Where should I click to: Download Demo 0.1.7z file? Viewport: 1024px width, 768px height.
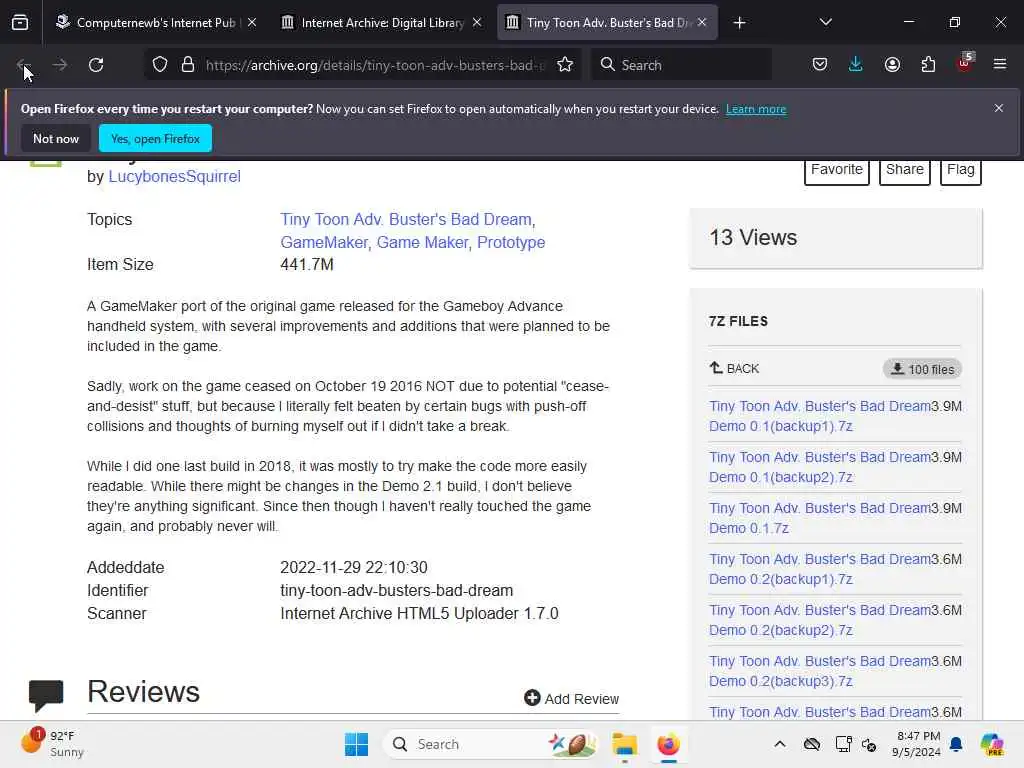(x=820, y=518)
